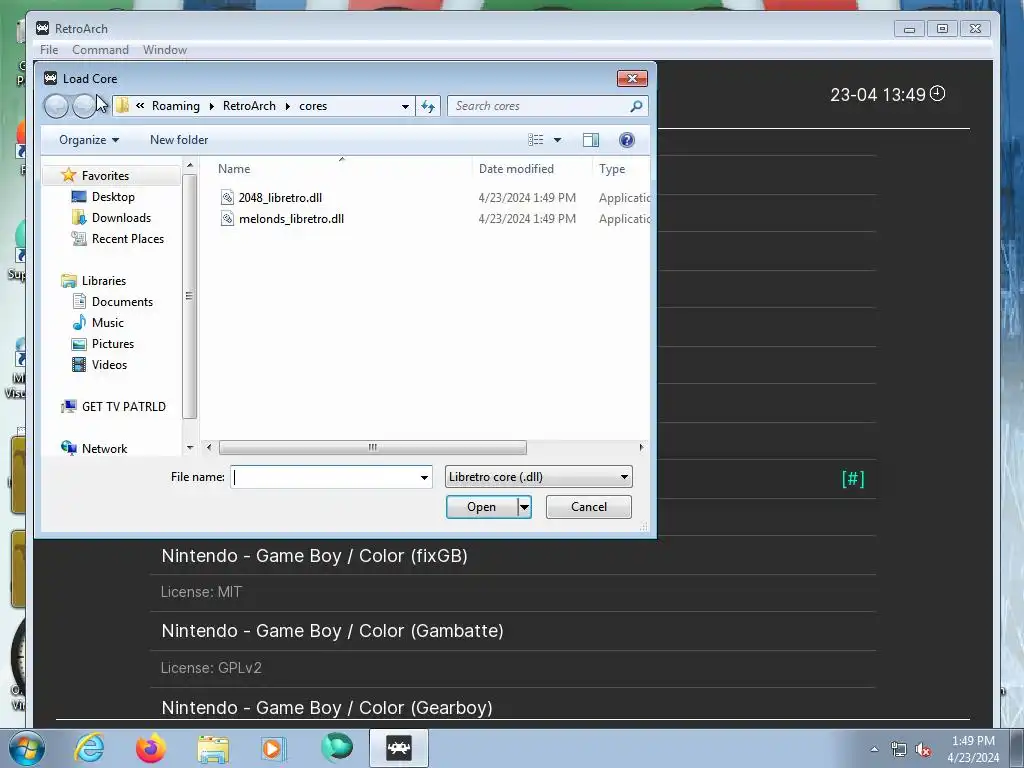Select the 2048_libretro.dll file

[280, 197]
